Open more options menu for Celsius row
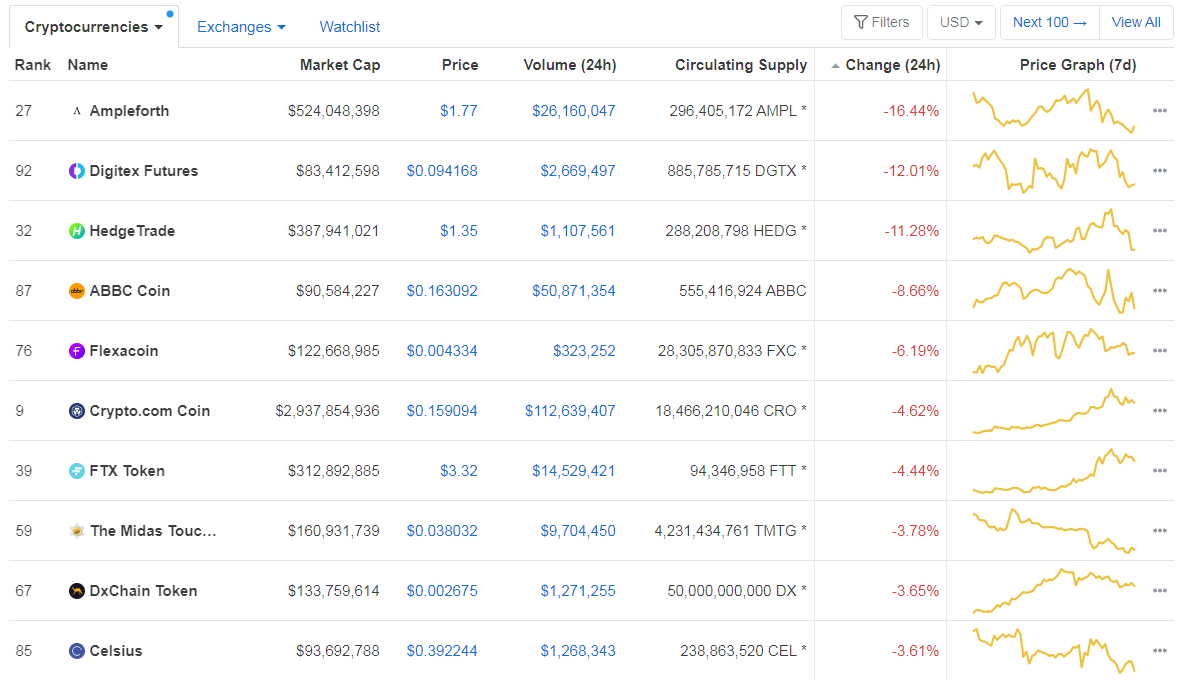Screen dimensions: 1188x680 coord(1159,650)
